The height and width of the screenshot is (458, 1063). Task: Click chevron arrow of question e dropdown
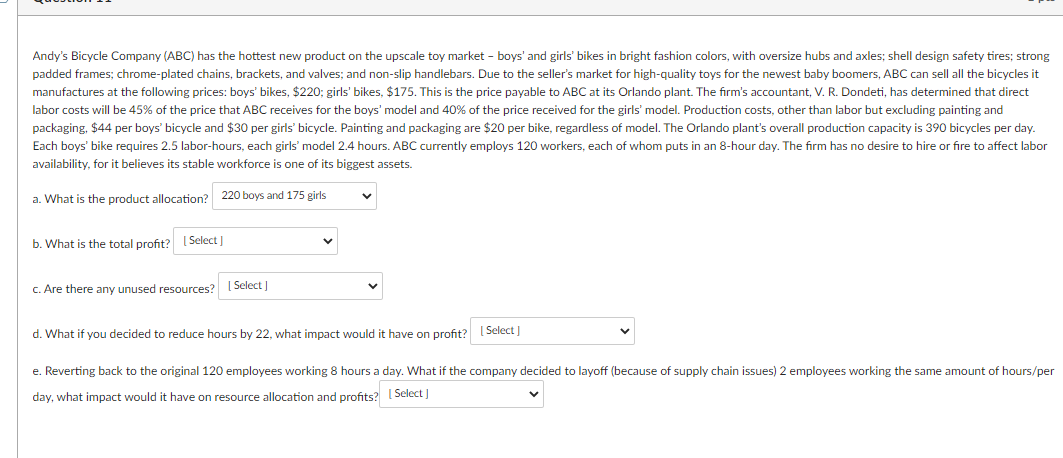(533, 394)
